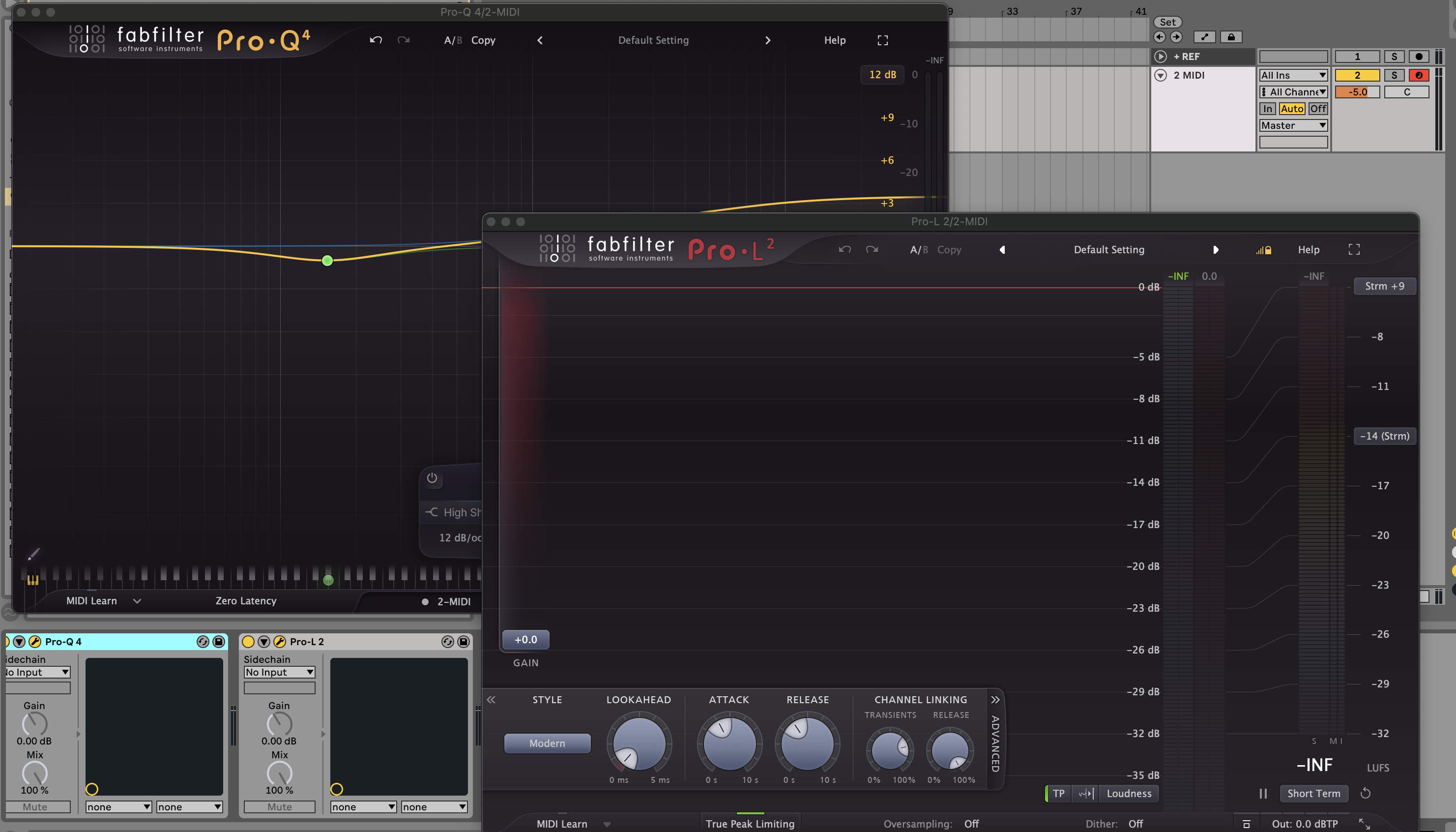Open Pro-Q 4 MIDI Learn dropdown arrow
This screenshot has width=1456, height=832.
pyautogui.click(x=137, y=600)
